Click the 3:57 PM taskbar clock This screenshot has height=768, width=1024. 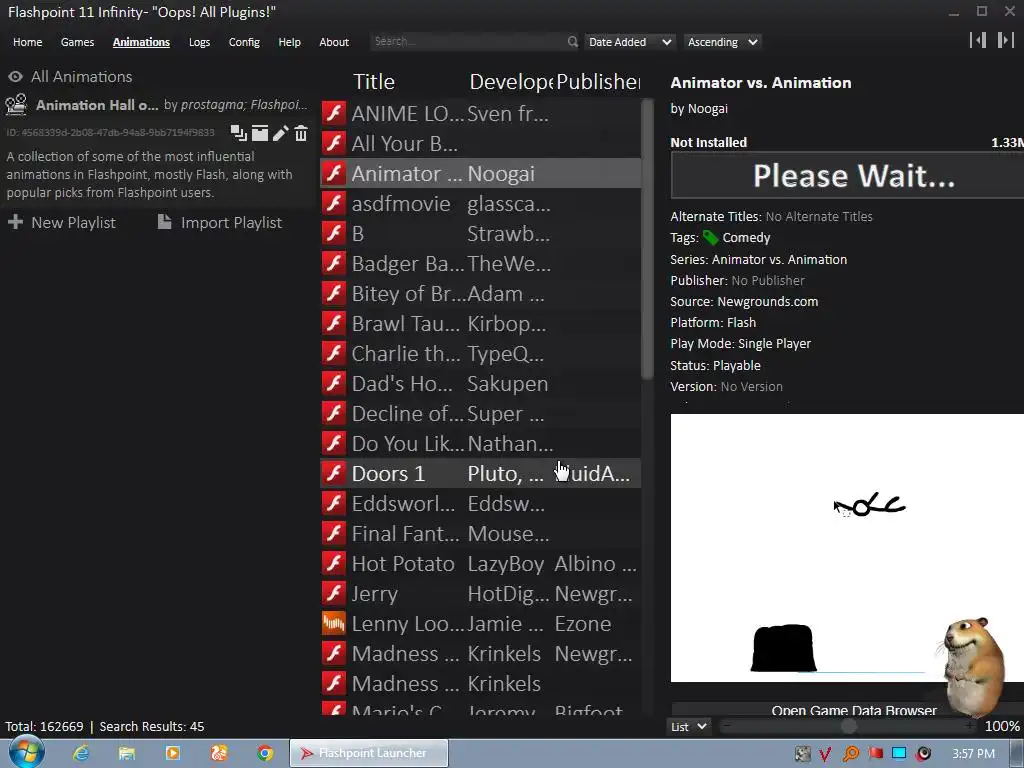pyautogui.click(x=973, y=754)
